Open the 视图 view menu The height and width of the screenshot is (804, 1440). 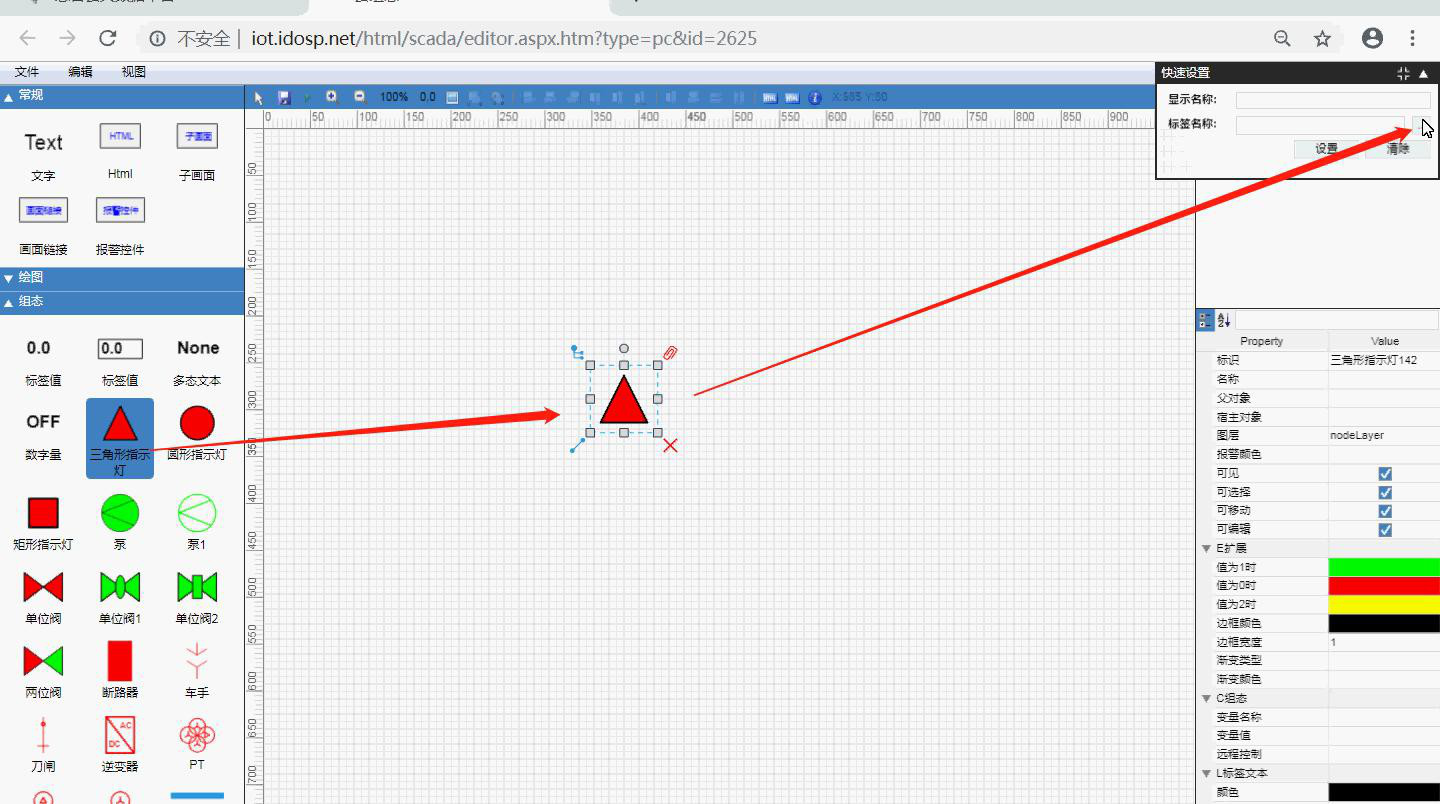point(133,72)
